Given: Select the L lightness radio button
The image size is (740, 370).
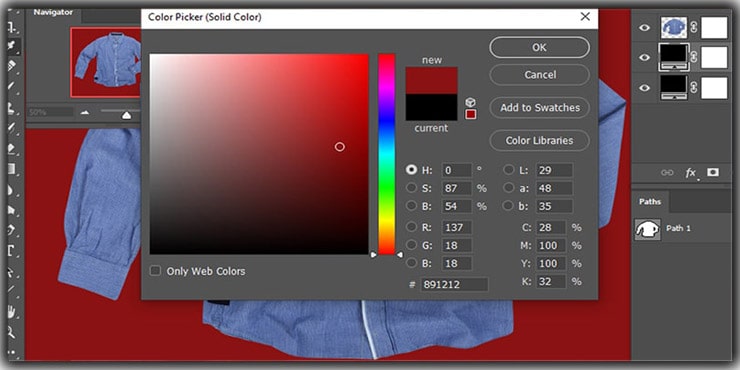Looking at the screenshot, I should coord(509,169).
